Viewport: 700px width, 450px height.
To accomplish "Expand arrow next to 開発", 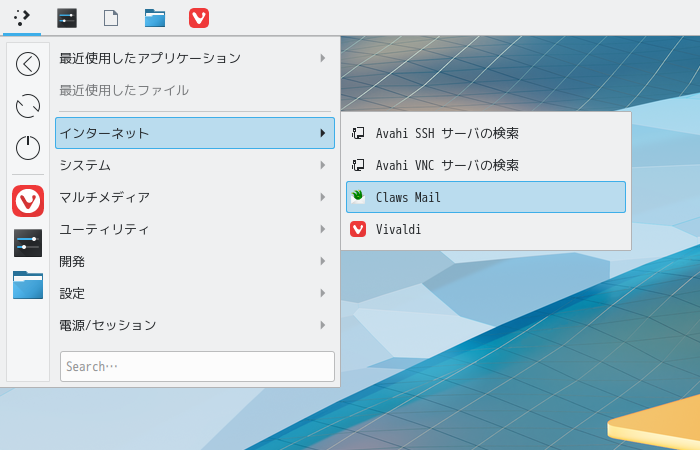I will click(x=323, y=261).
